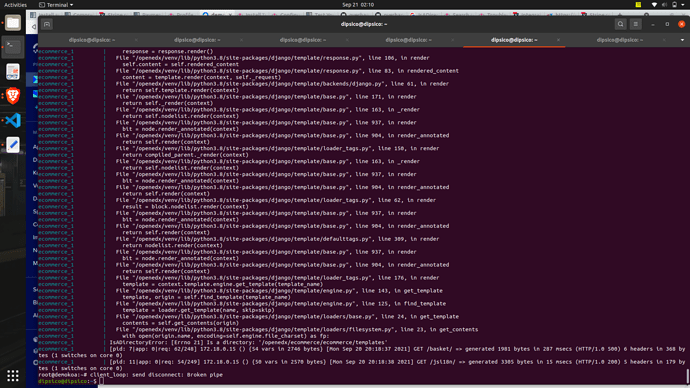The width and height of the screenshot is (690, 388).
Task: Click the yellow tray indicator icon
Action: coord(638,4)
